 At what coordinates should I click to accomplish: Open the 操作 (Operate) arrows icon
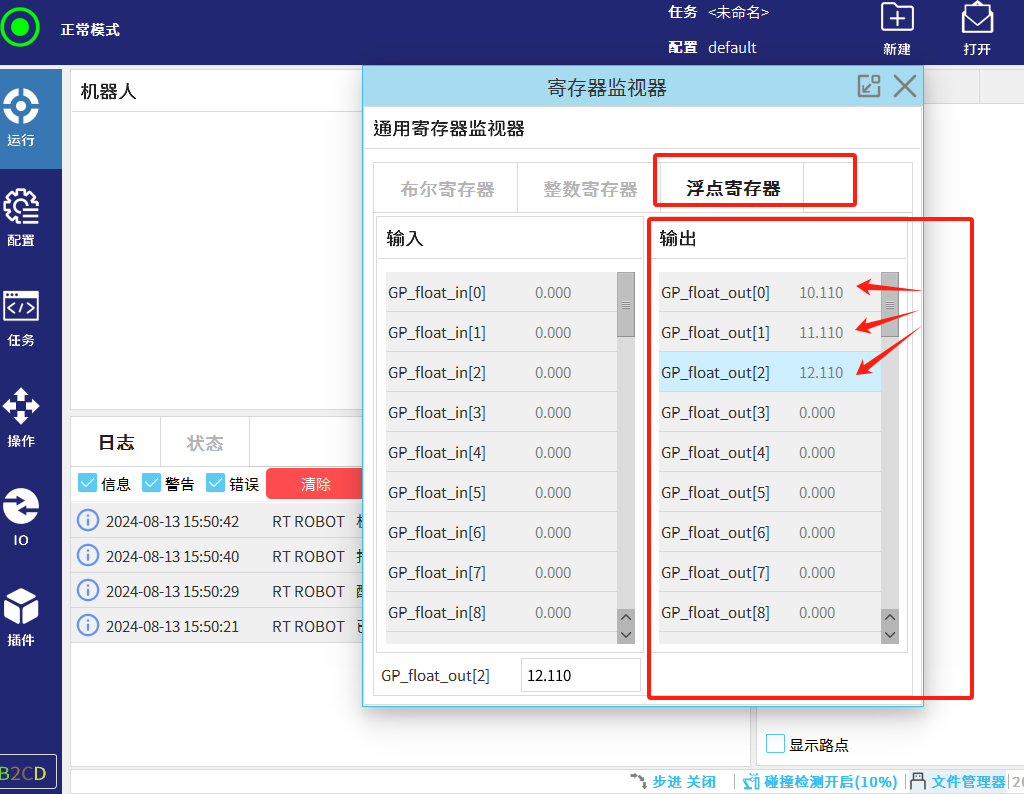point(21,416)
